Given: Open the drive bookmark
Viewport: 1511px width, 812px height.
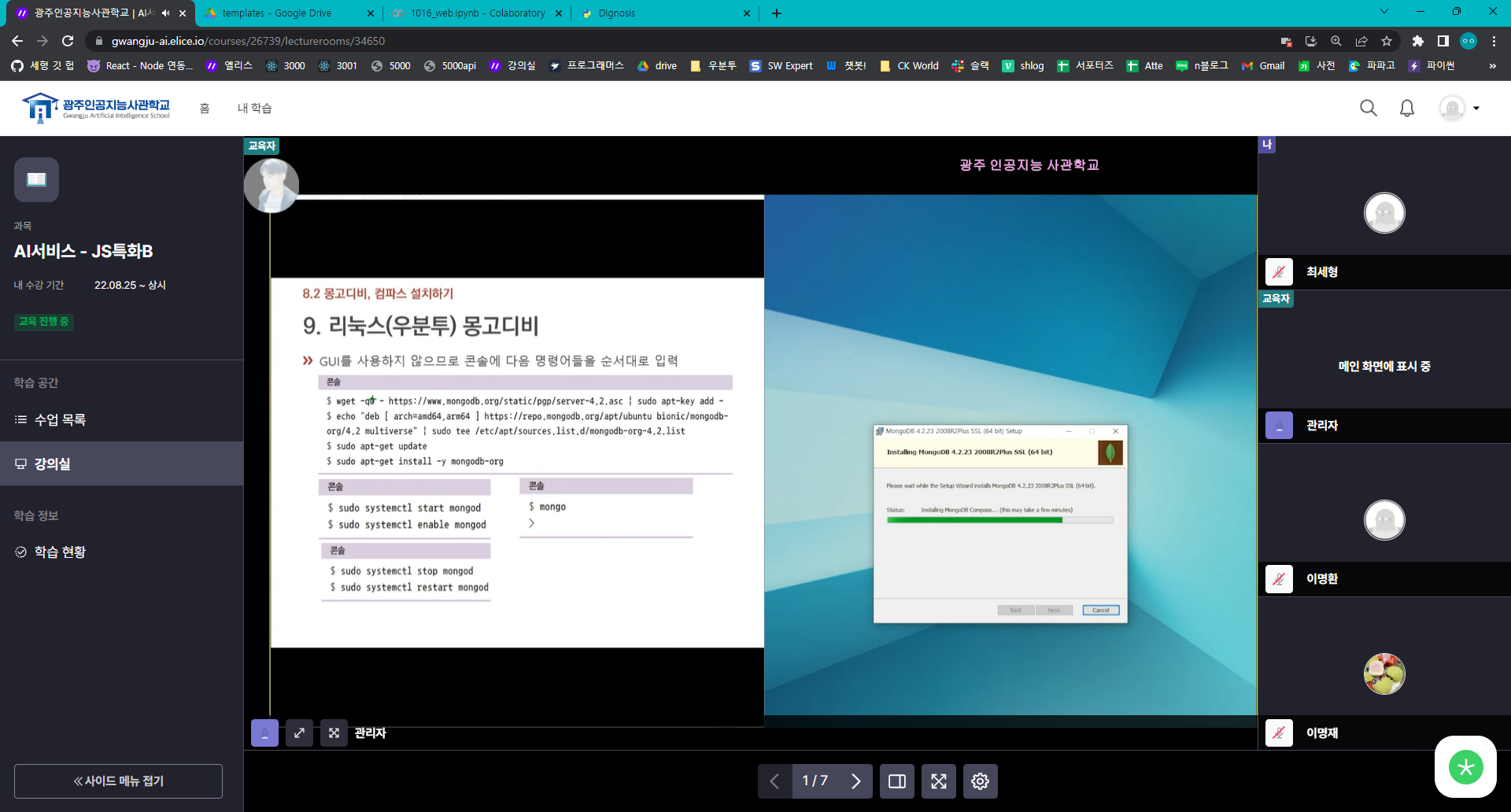Looking at the screenshot, I should click(657, 66).
